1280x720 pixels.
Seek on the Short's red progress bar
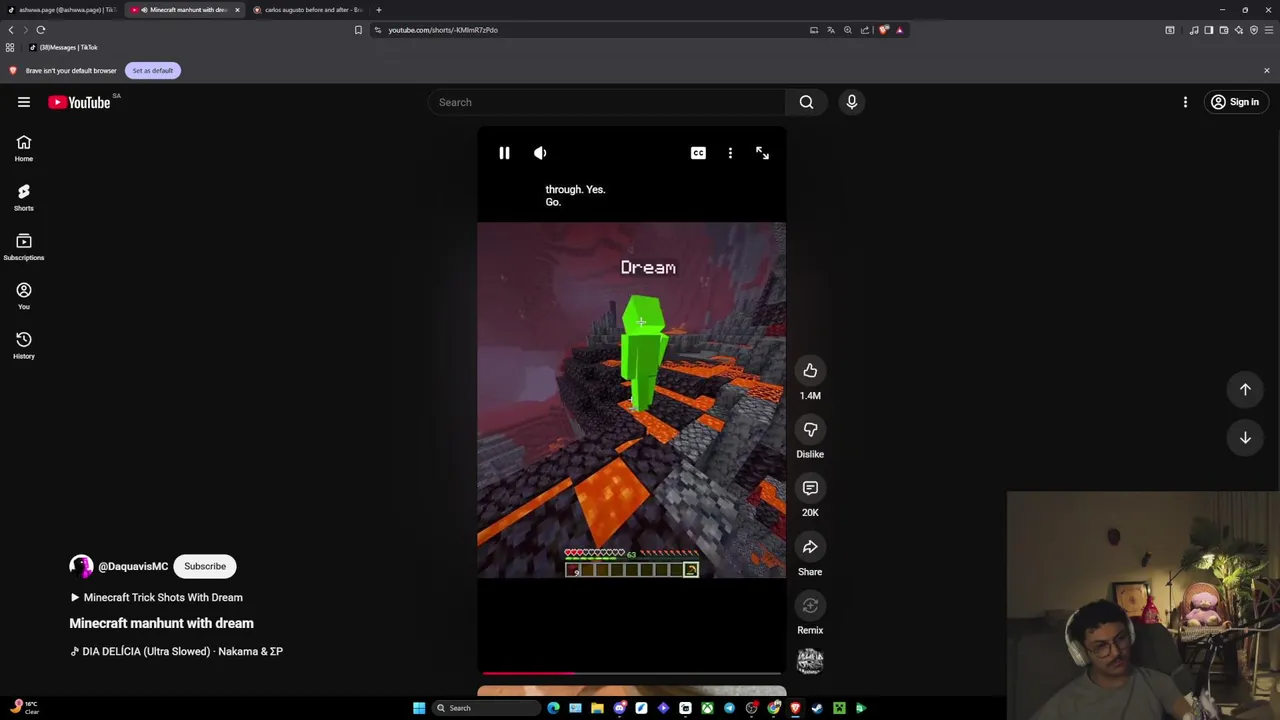632,673
